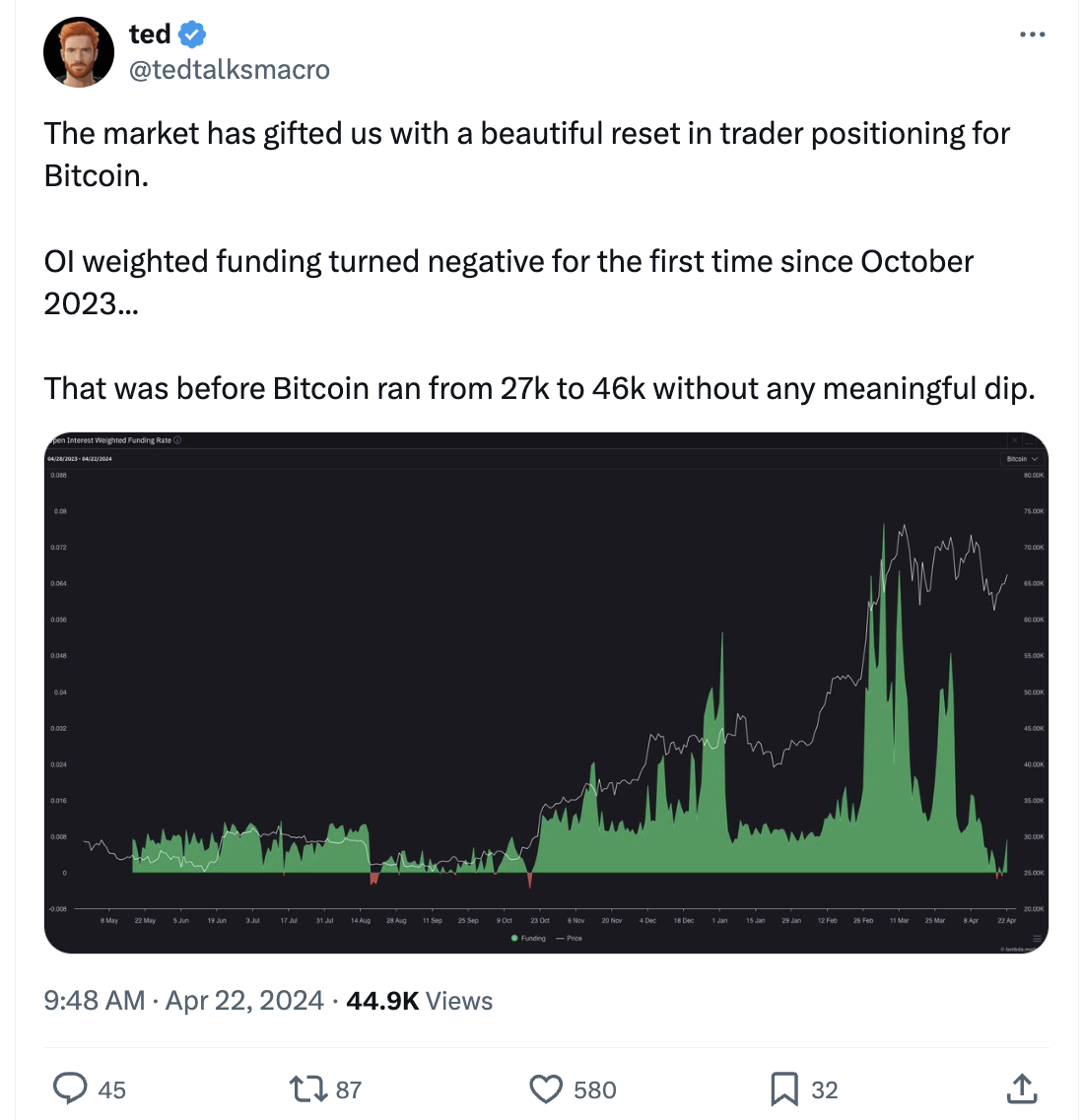The height and width of the screenshot is (1120, 1083).
Task: Click the blue verified badge beside ted
Action: 192,33
